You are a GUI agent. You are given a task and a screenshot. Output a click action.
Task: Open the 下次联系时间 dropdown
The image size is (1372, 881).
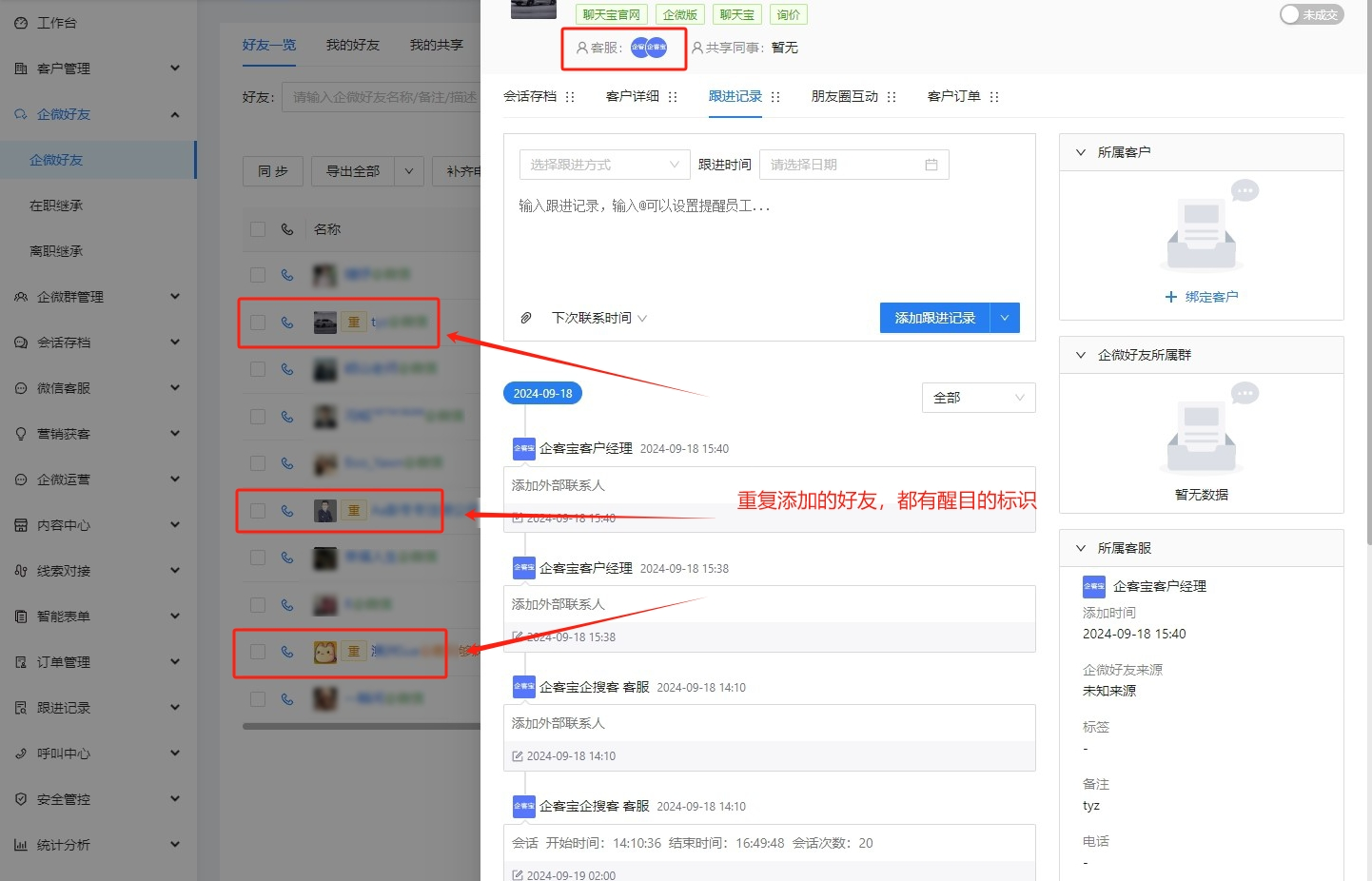point(598,318)
